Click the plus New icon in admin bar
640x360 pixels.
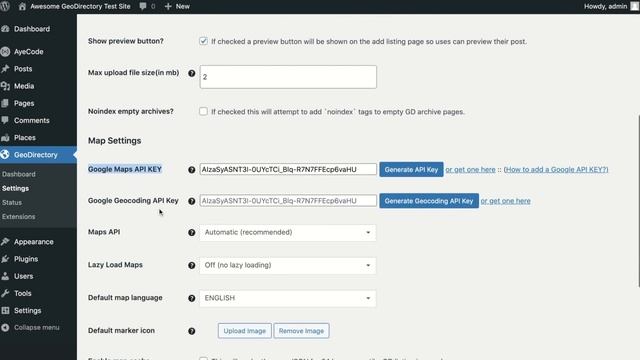168,6
